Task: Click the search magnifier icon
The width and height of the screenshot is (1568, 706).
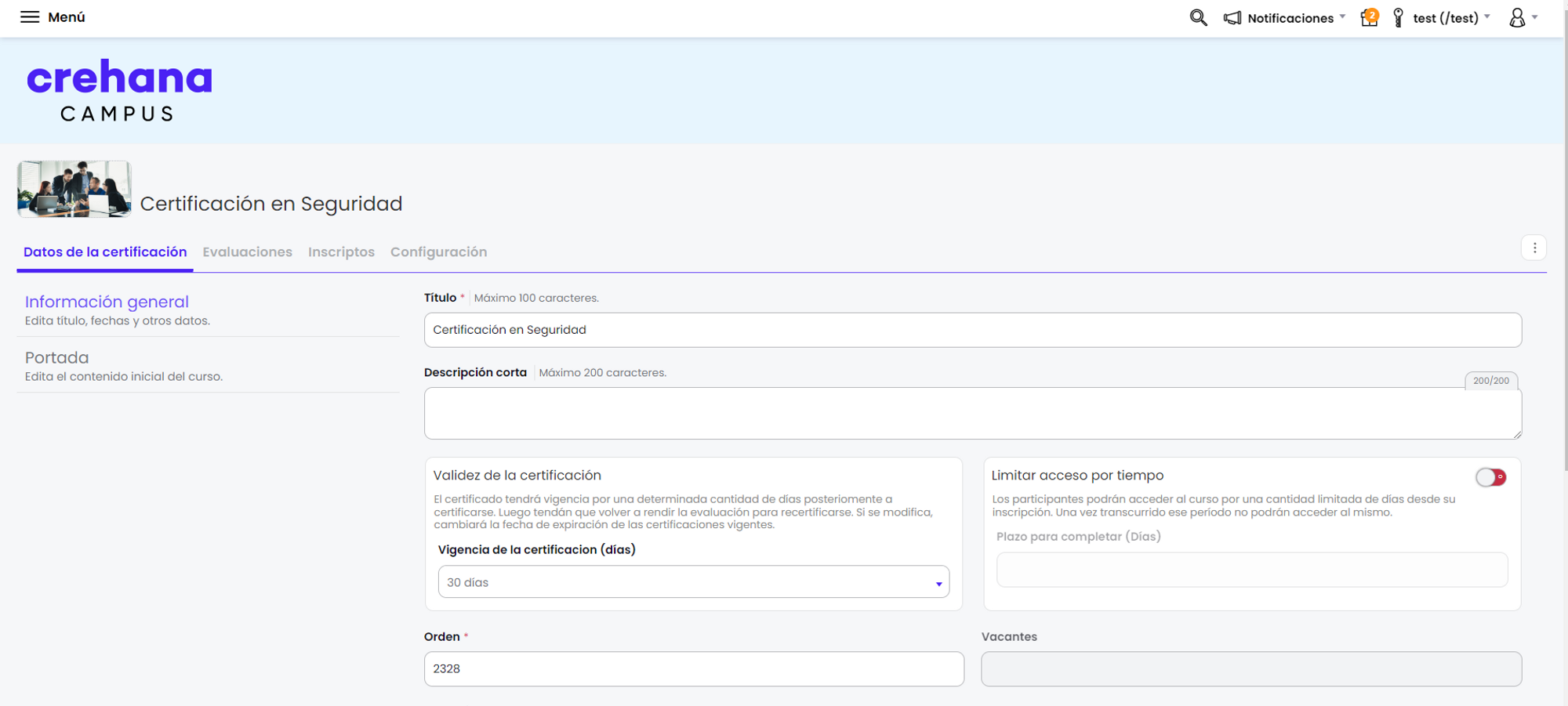Action: [1198, 17]
